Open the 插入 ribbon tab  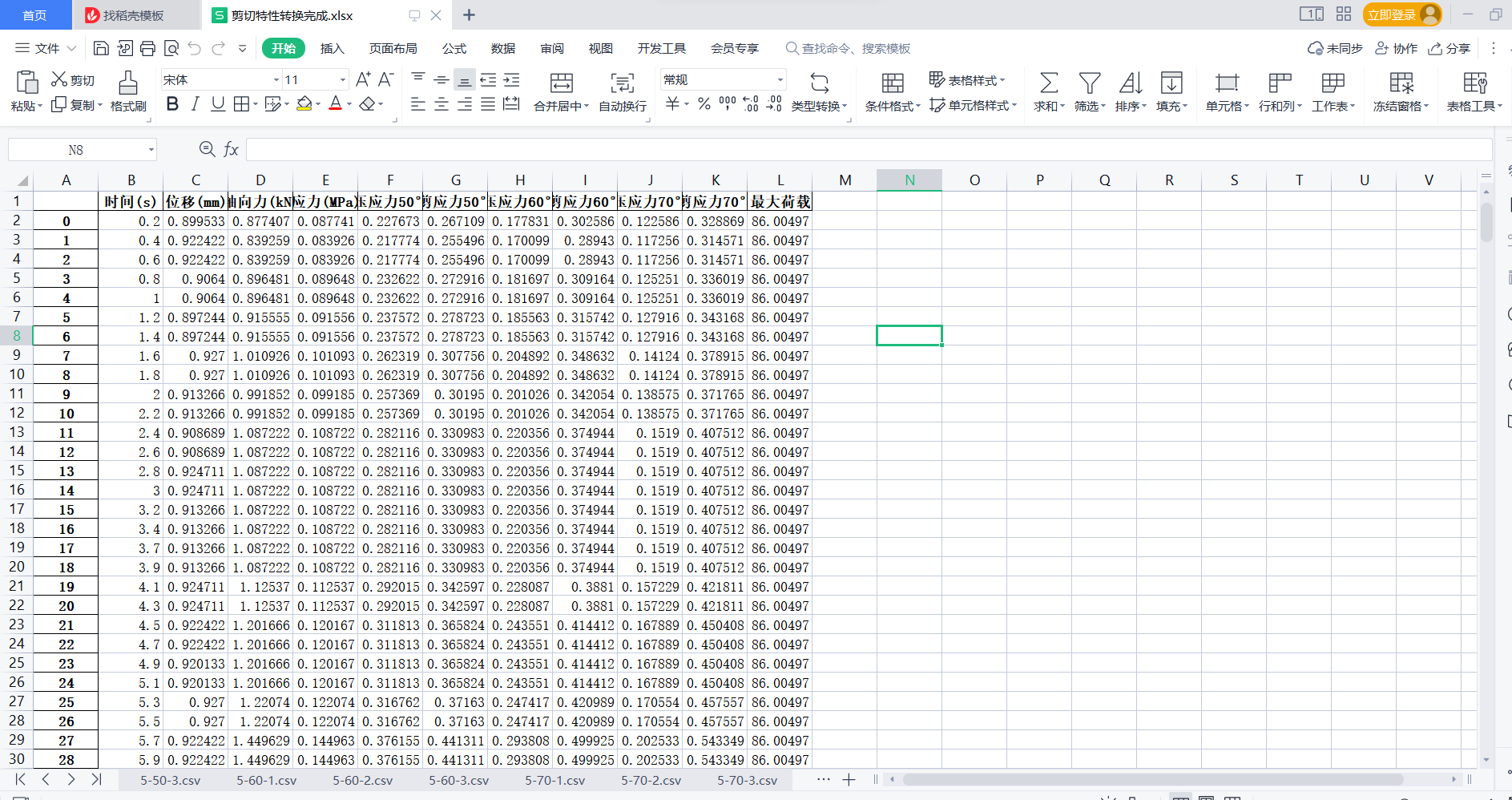coord(332,49)
